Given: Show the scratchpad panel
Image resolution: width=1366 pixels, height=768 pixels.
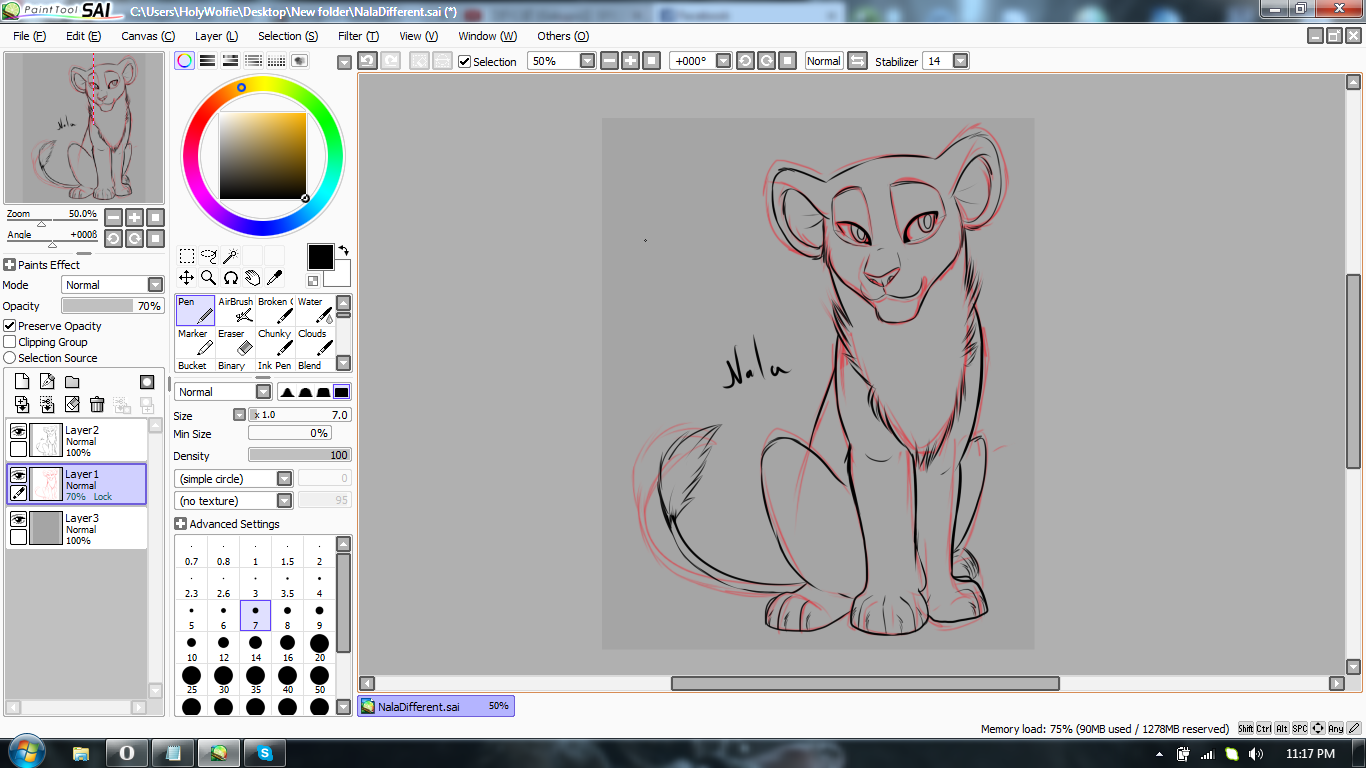Looking at the screenshot, I should click(x=300, y=61).
